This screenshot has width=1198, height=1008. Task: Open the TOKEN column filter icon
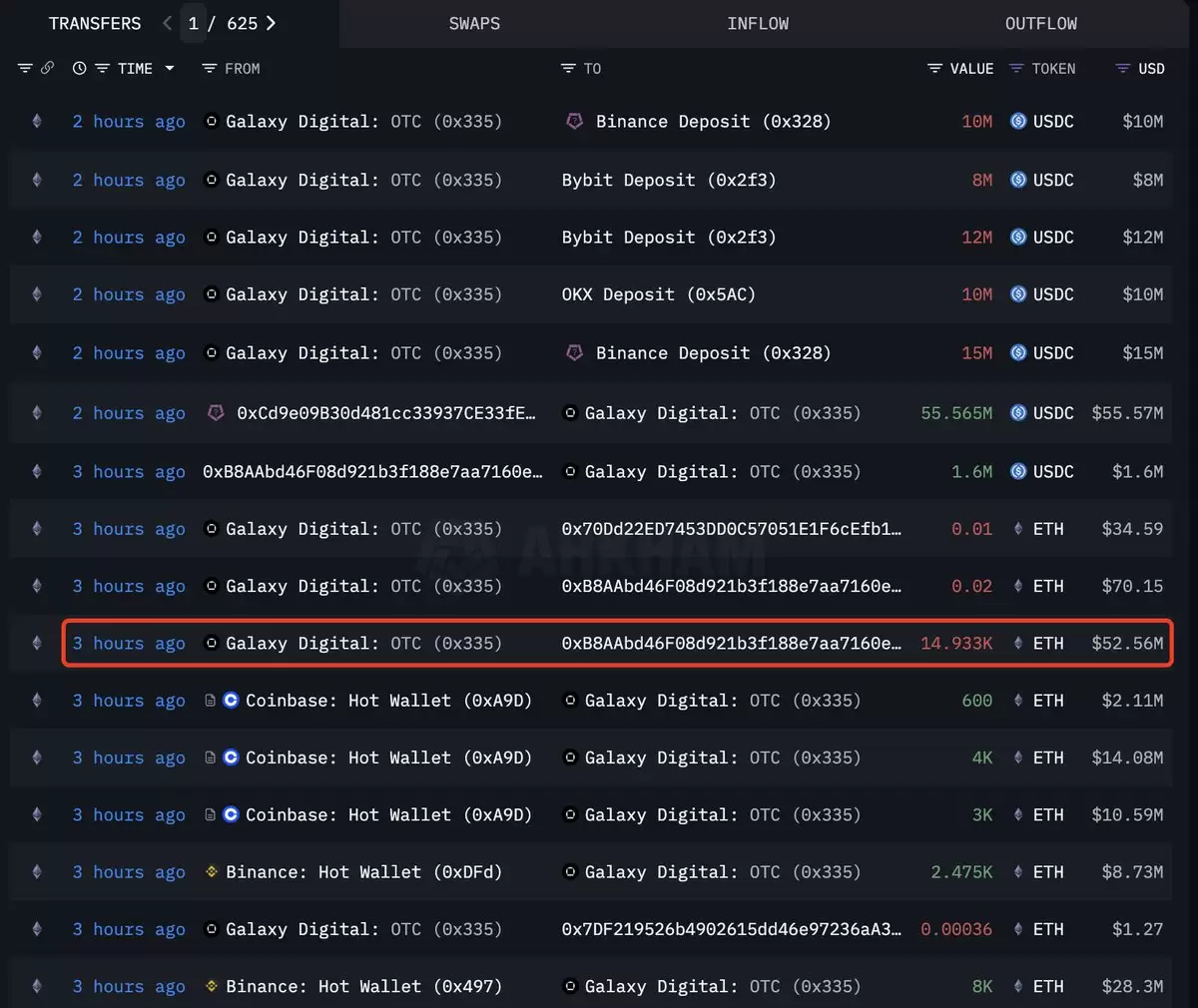tap(1016, 69)
